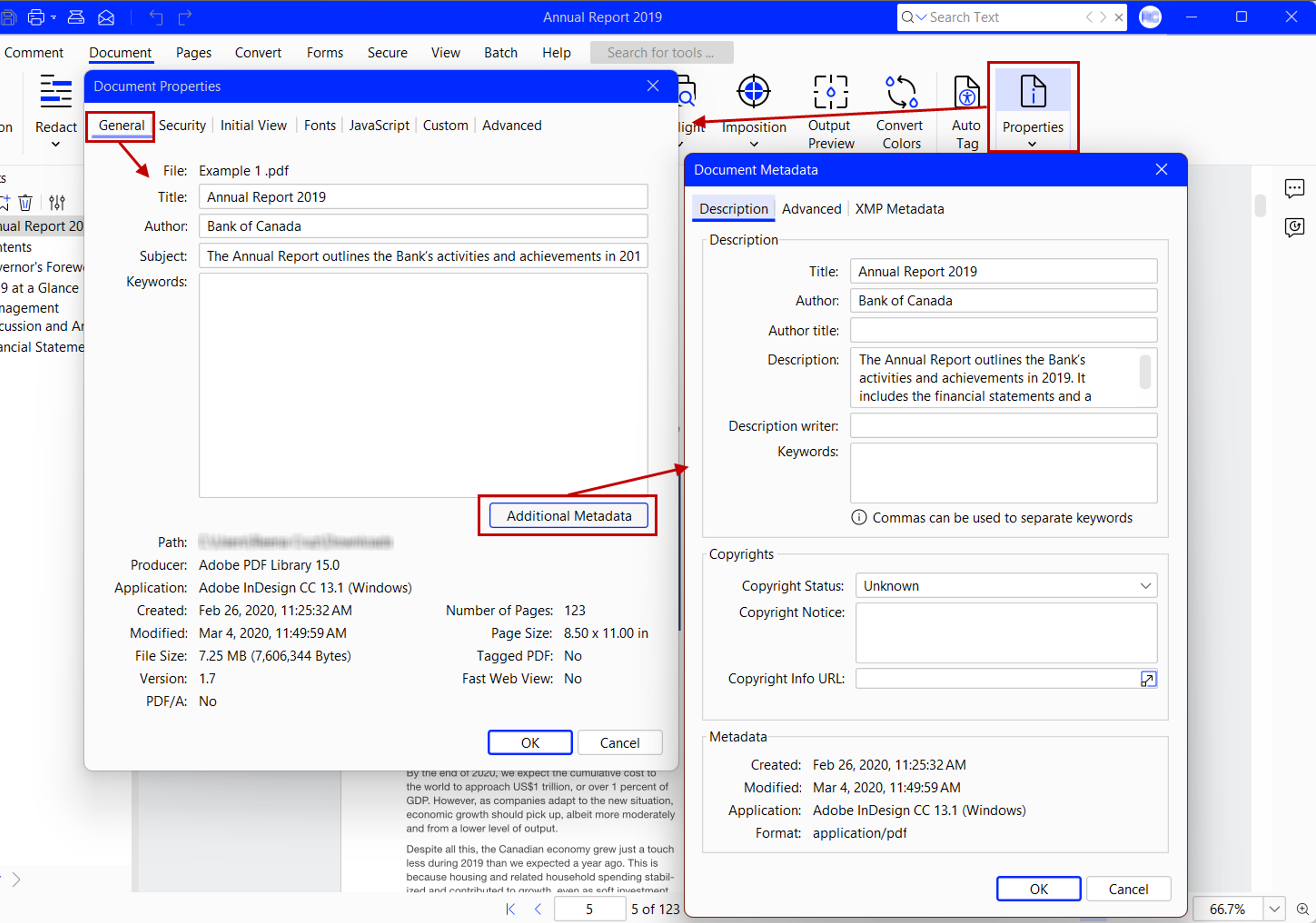This screenshot has width=1316, height=923.
Task: Switch to XMP Metadata tab
Action: pyautogui.click(x=899, y=209)
